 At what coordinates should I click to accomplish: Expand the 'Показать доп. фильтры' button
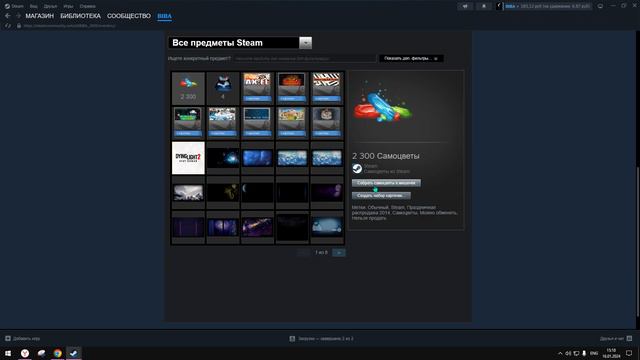(x=411, y=58)
